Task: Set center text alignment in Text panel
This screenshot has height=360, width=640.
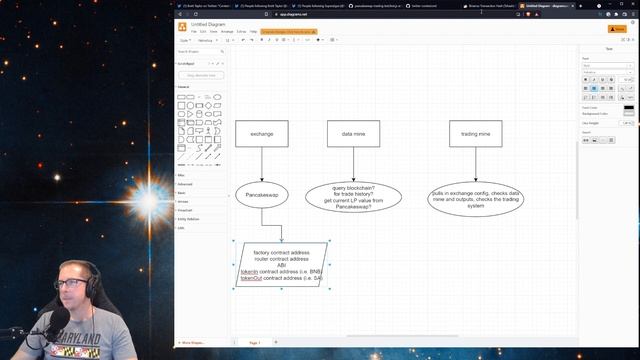Action: [x=594, y=88]
